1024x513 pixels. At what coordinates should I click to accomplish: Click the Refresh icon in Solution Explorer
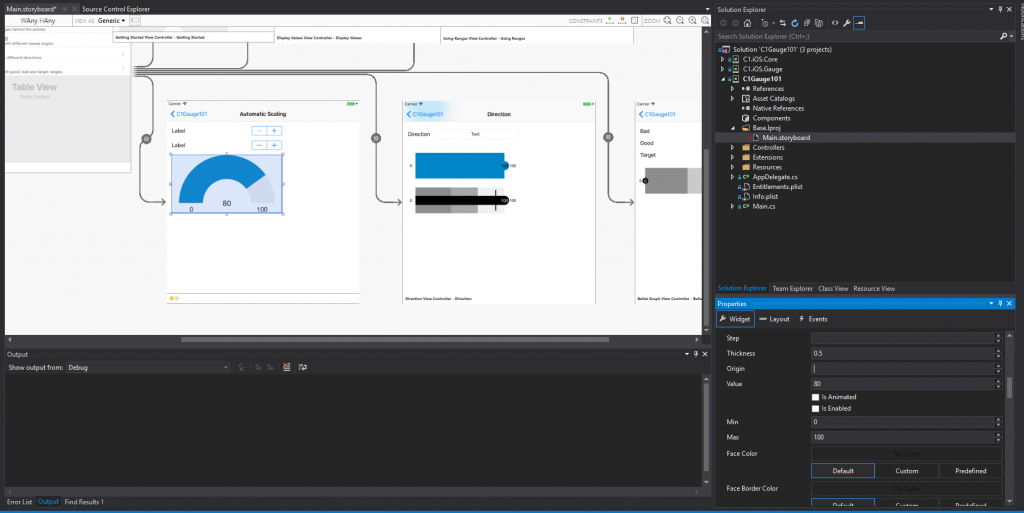(x=795, y=23)
